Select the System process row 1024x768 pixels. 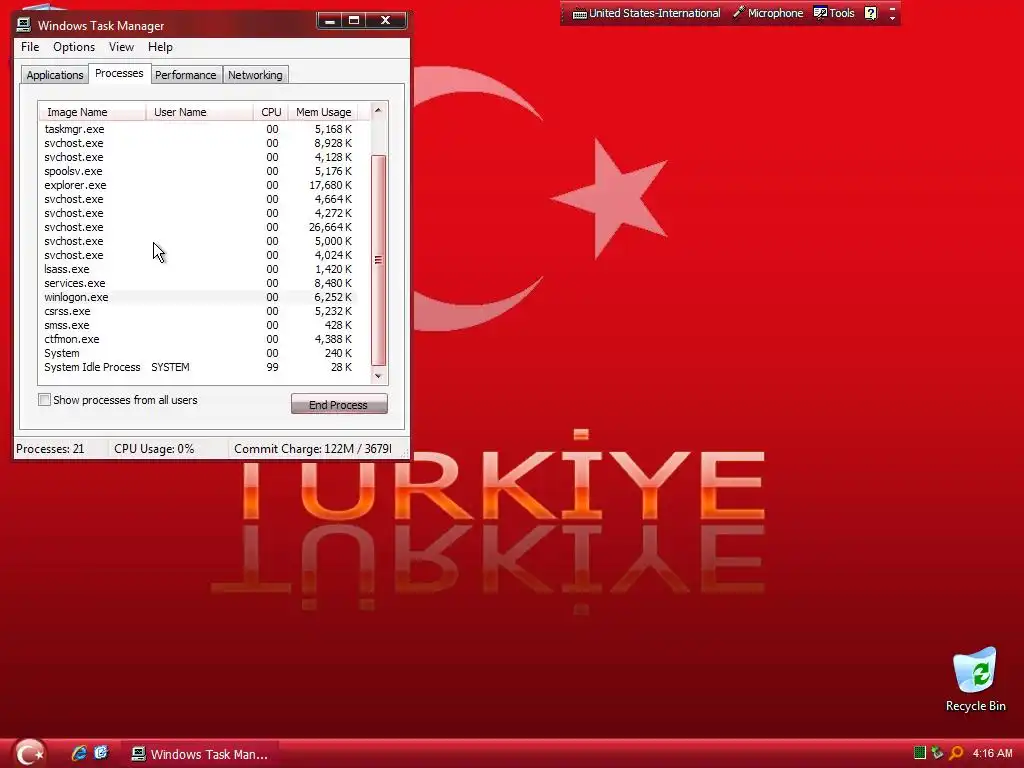(x=199, y=353)
